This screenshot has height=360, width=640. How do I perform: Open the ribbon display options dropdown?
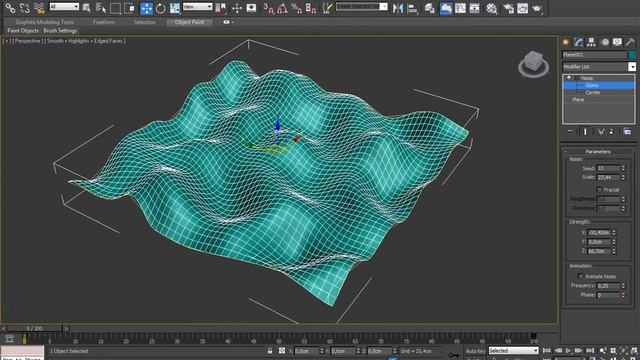pos(228,22)
